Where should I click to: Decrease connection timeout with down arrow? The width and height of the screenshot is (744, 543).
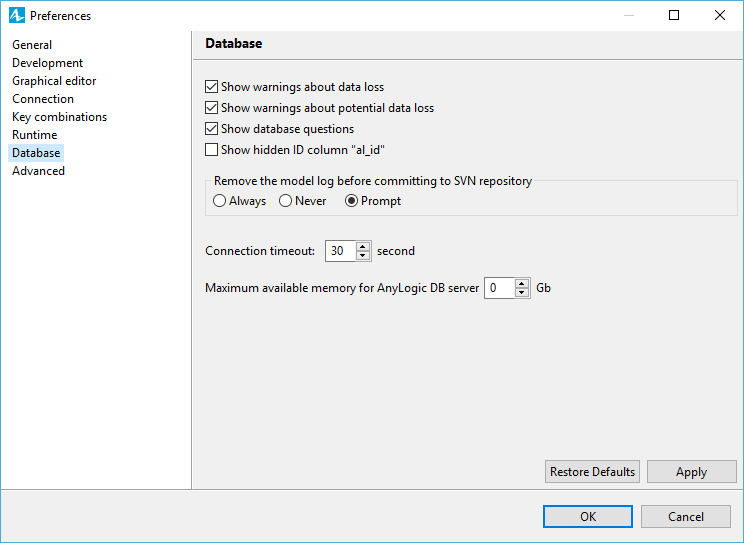[363, 255]
